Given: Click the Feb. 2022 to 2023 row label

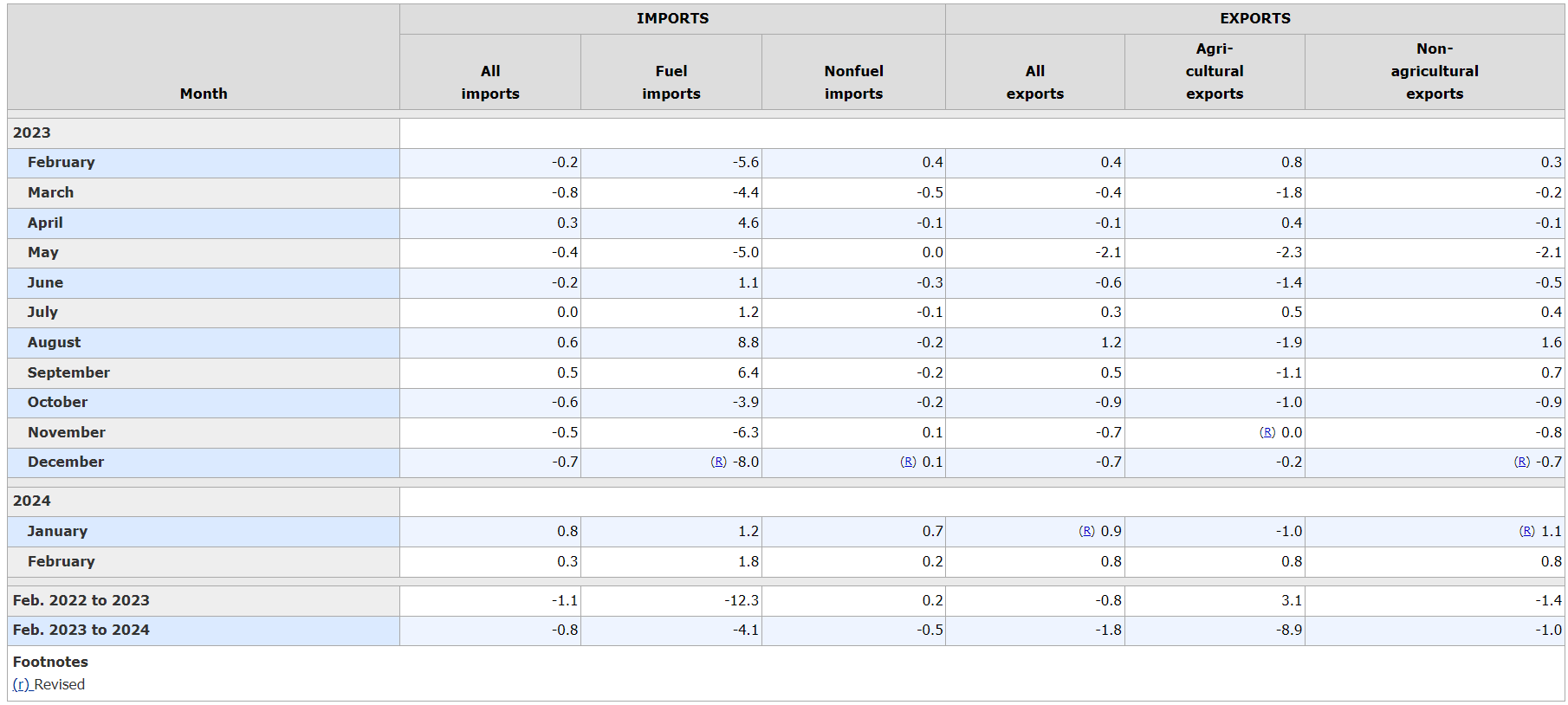Looking at the screenshot, I should click(81, 600).
